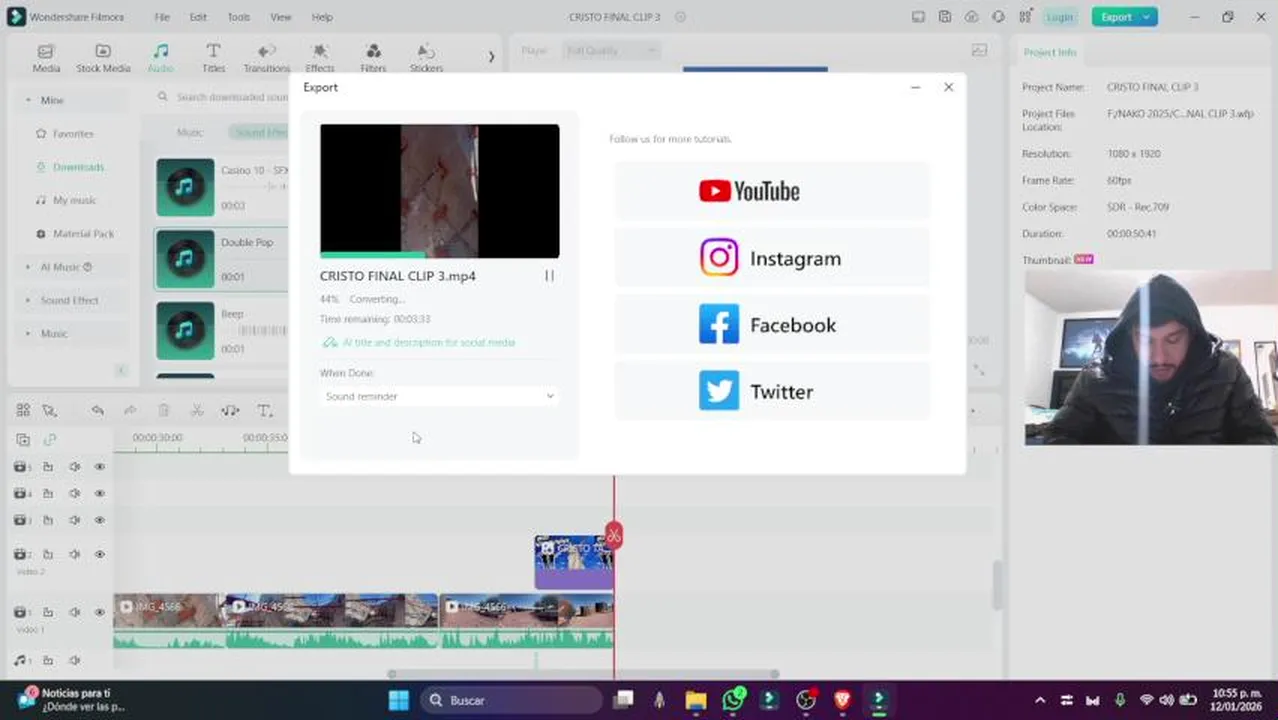Switch to the Titles tab
Viewport: 1278px width, 720px height.
coord(213,58)
